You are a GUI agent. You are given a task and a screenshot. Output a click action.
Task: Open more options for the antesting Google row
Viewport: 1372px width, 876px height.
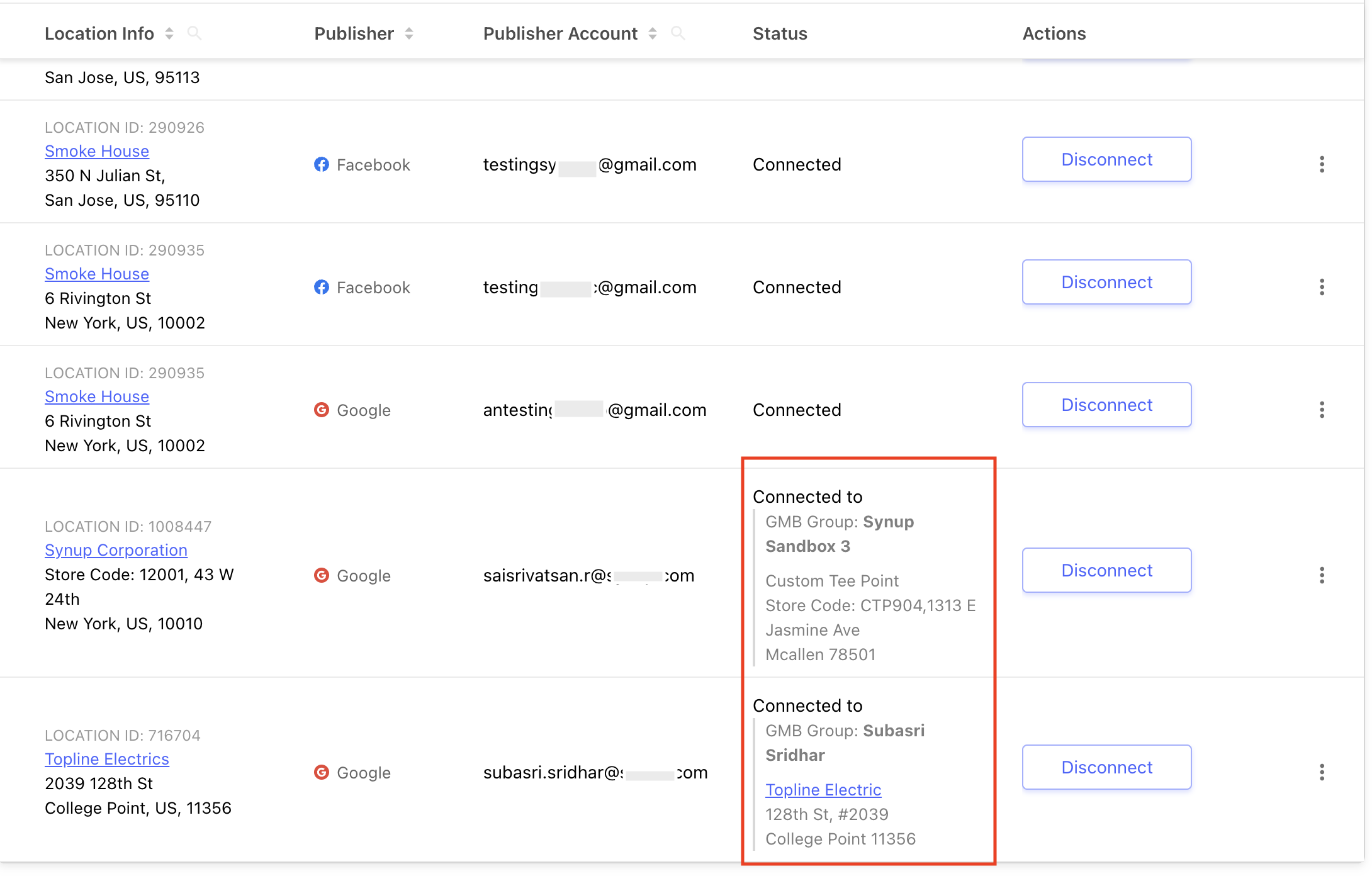[x=1322, y=410]
